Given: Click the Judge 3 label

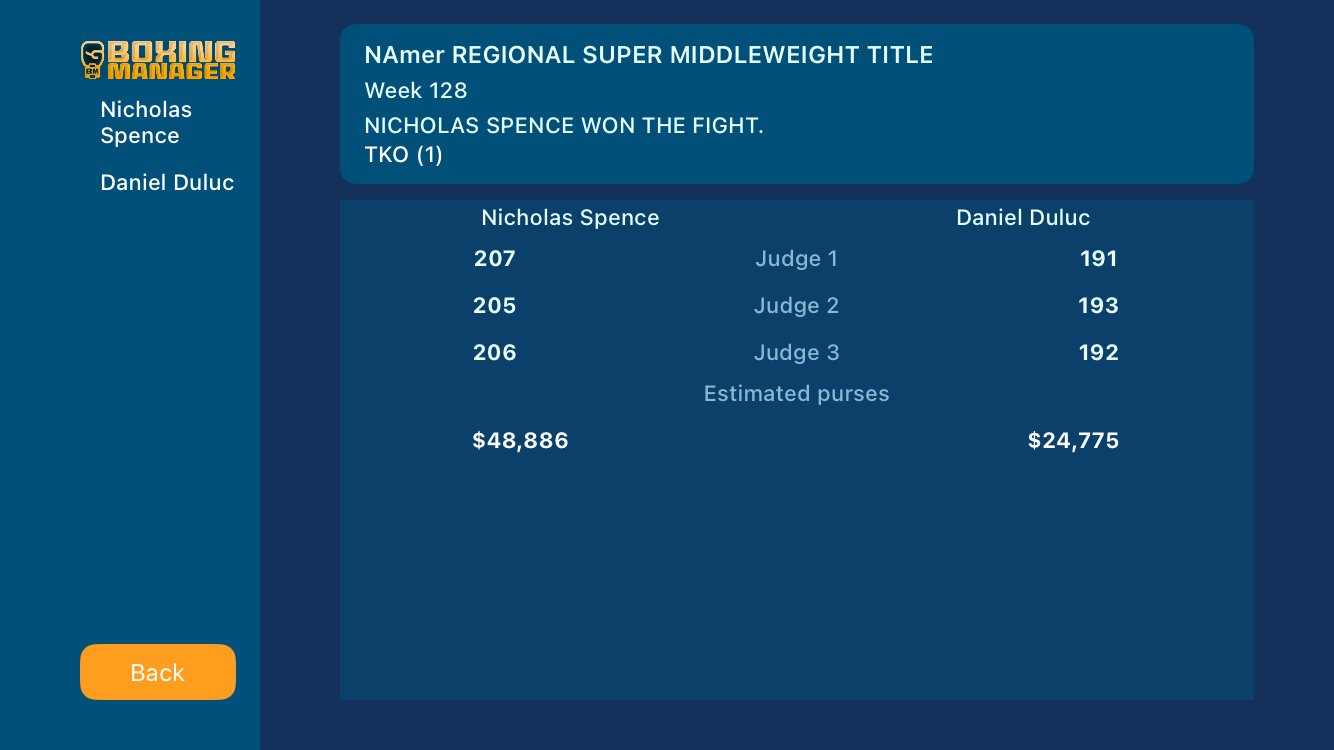Looking at the screenshot, I should [x=796, y=353].
